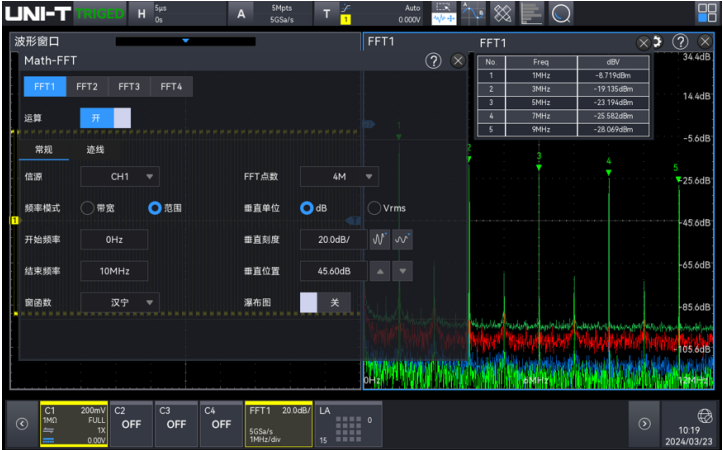Click the vertical position up arrow
The image size is (723, 450).
(381, 271)
